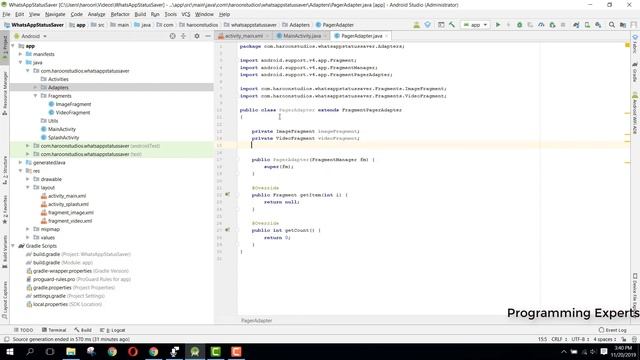The image size is (640, 360).
Task: Switch to activity_main.xml editor tab
Action: [x=244, y=36]
